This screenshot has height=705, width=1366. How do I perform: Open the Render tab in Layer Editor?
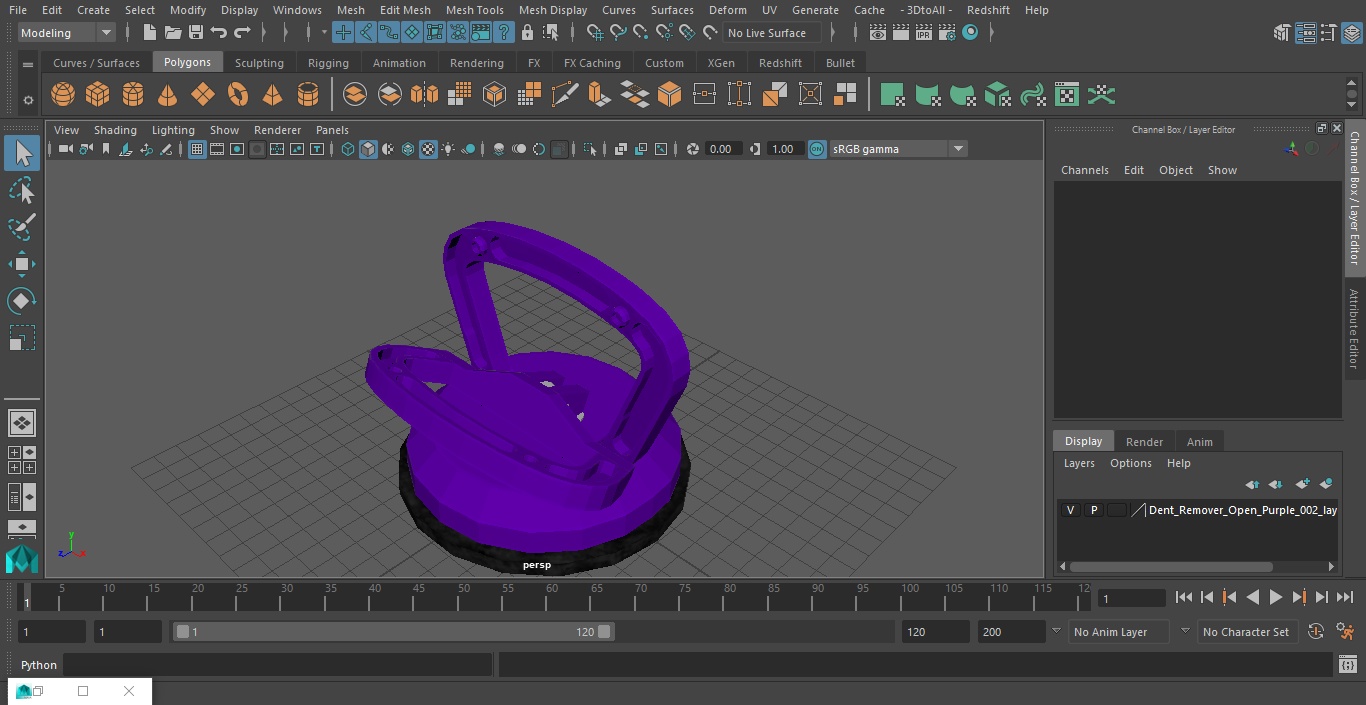1144,441
